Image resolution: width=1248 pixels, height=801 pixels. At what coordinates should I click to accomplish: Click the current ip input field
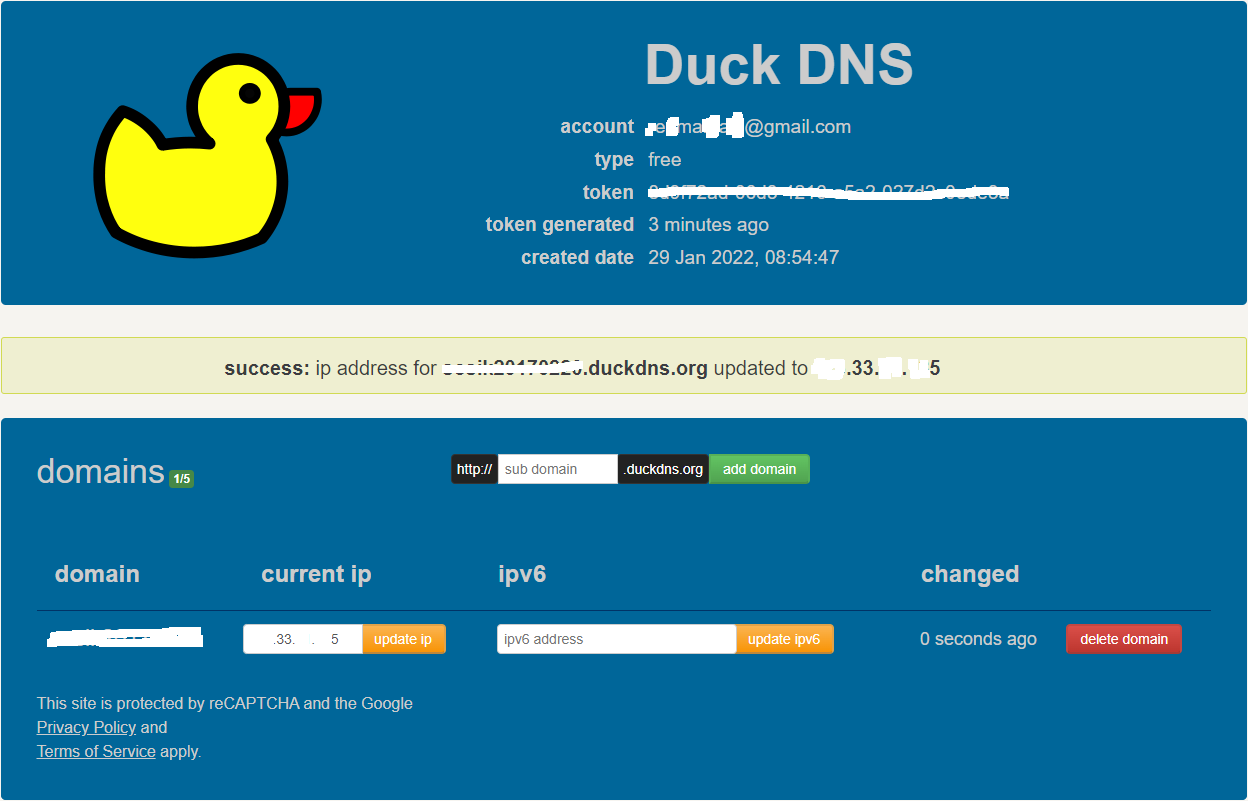click(303, 639)
